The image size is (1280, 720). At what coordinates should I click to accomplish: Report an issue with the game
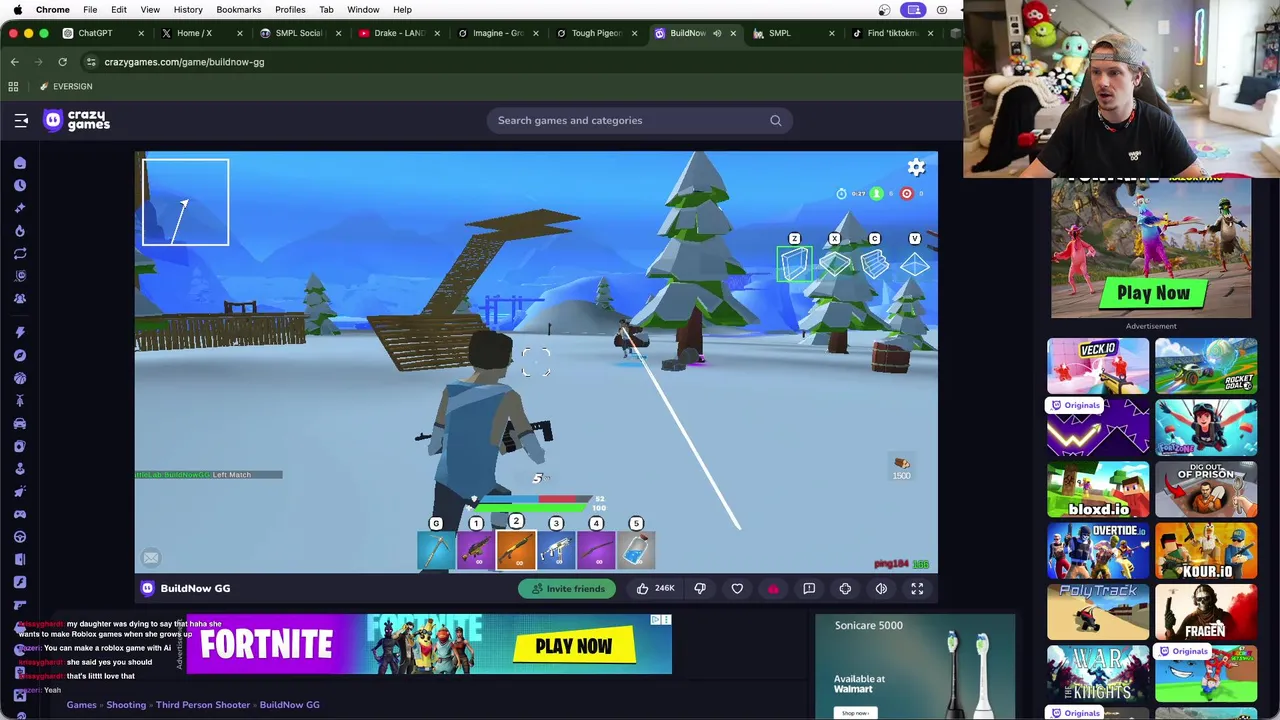click(809, 589)
